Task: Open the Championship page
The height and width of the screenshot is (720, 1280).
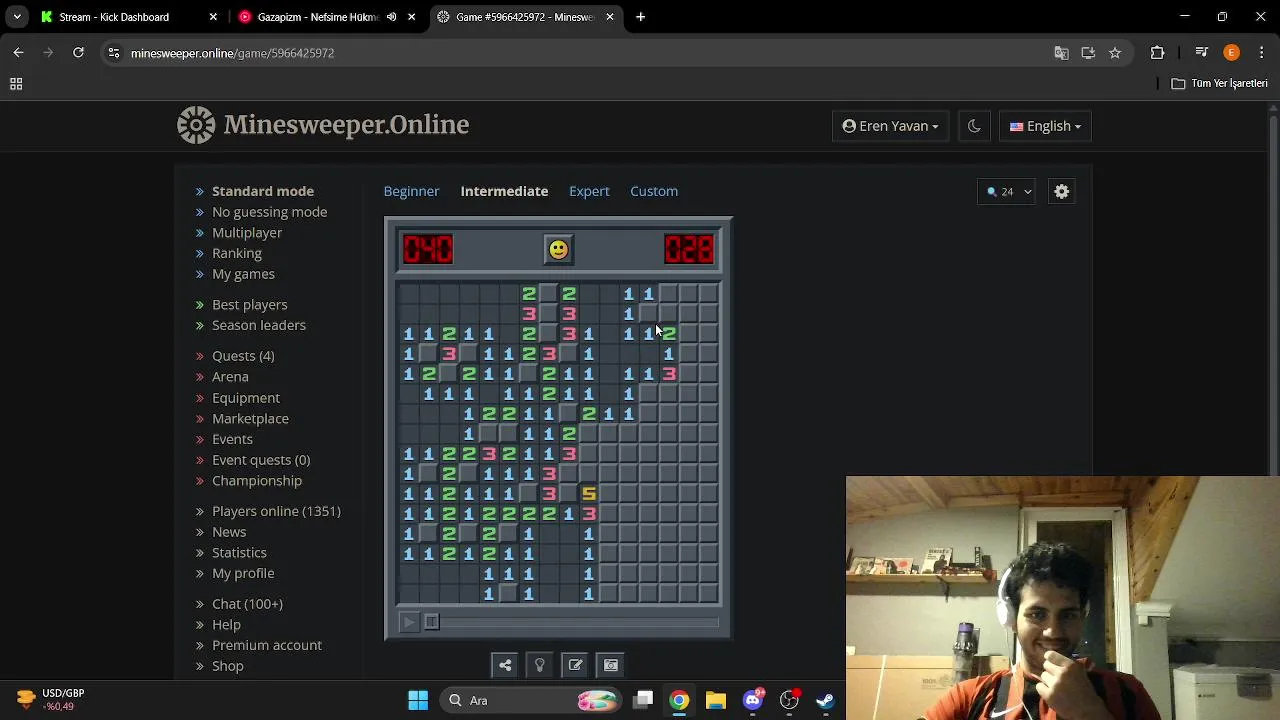Action: point(257,481)
